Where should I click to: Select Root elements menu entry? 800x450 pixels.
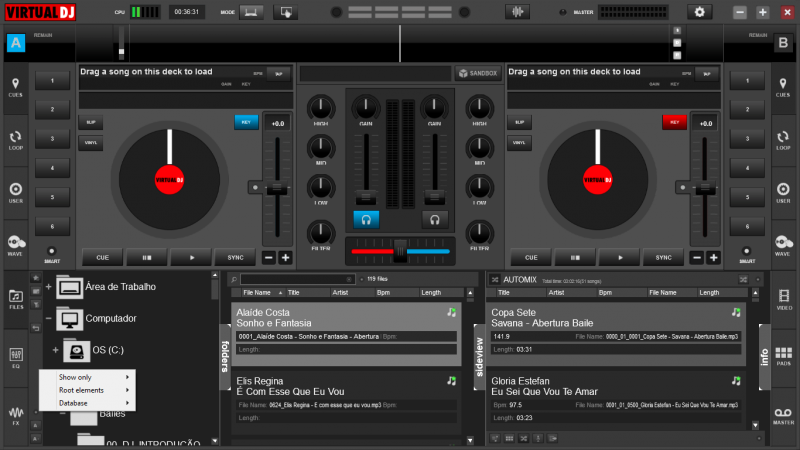tap(87, 390)
